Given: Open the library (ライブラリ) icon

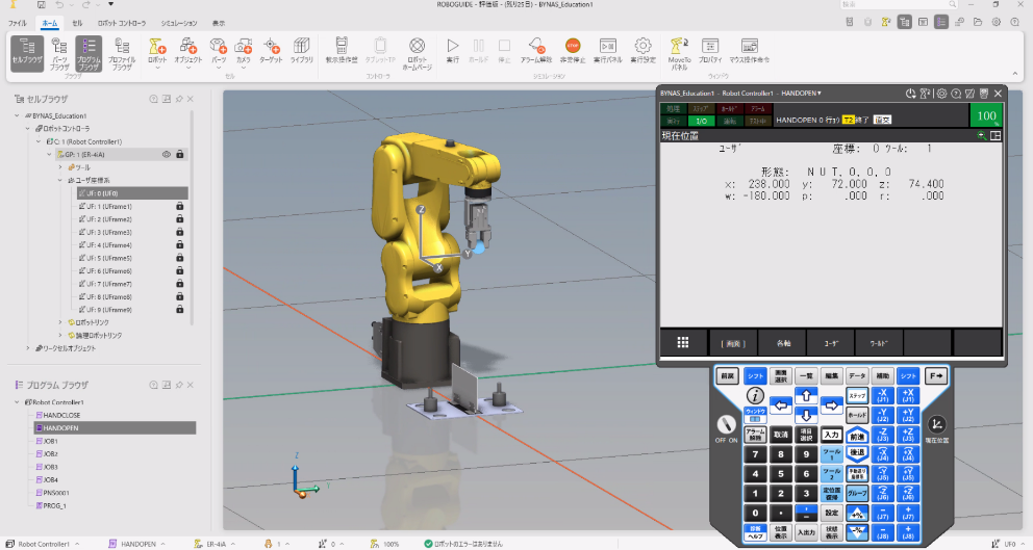Looking at the screenshot, I should point(301,46).
